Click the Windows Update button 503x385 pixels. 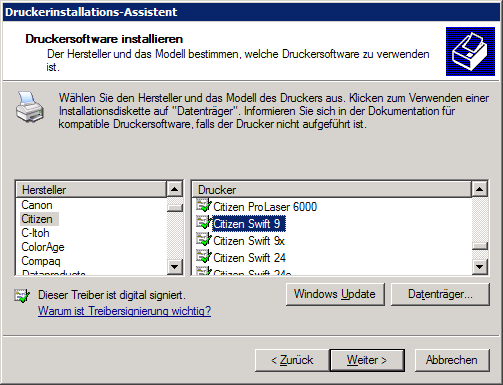335,294
